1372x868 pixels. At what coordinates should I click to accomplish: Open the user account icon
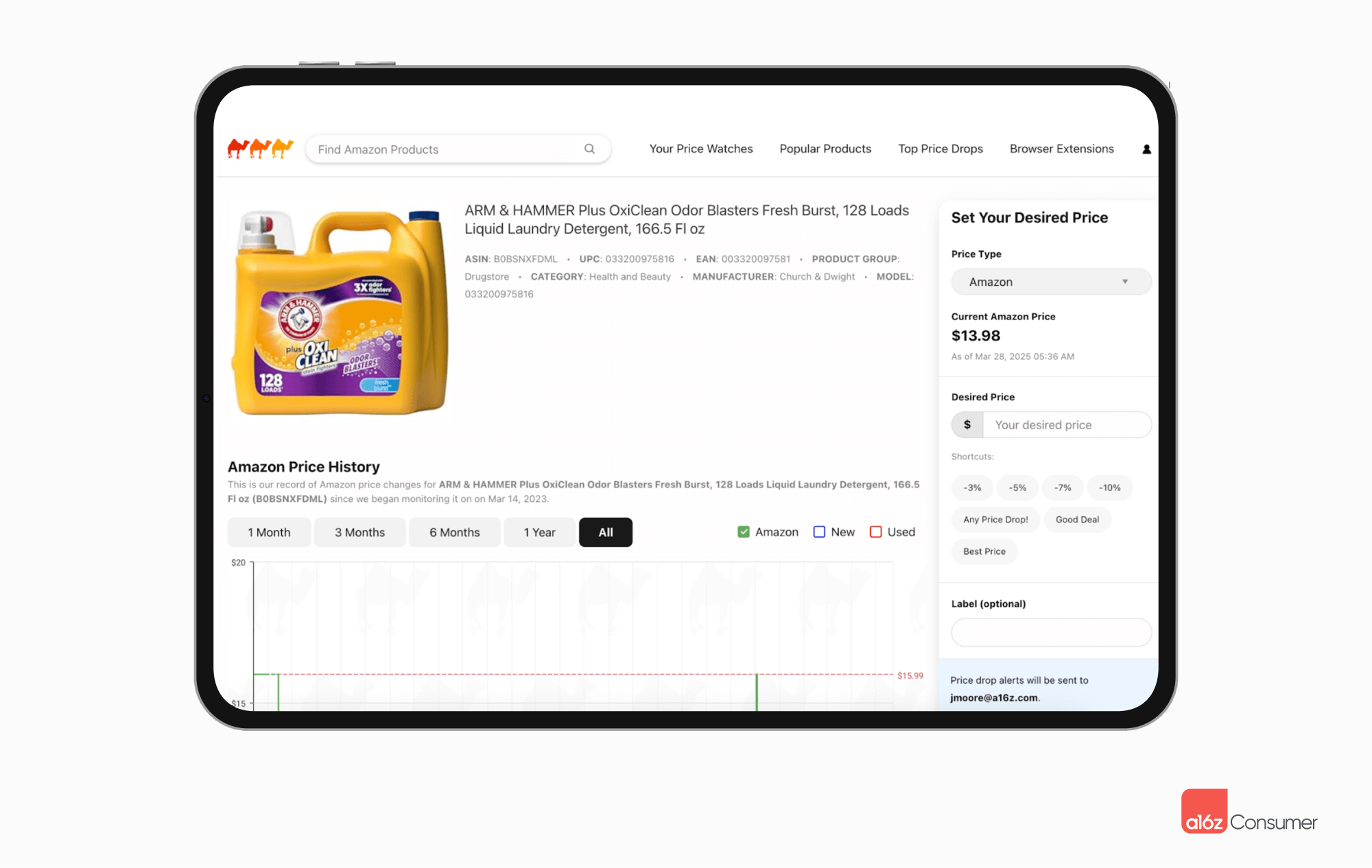(1146, 149)
